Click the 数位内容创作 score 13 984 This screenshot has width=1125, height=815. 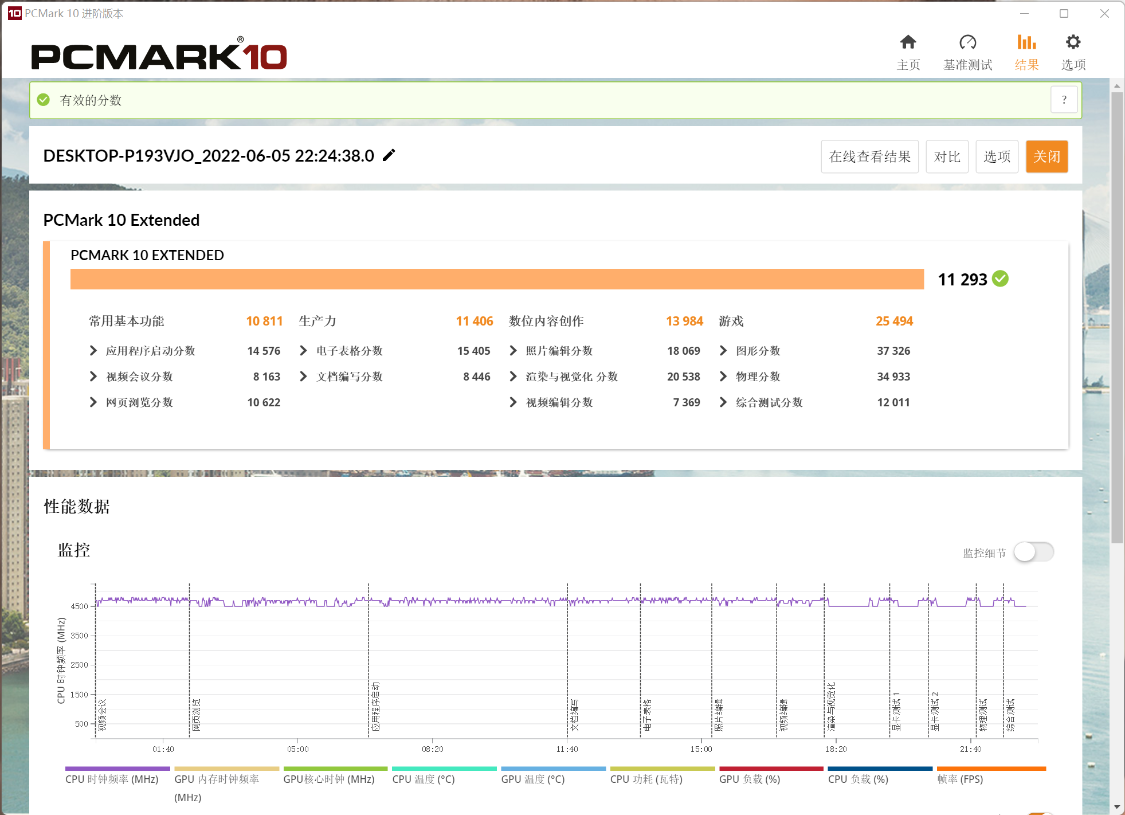(x=684, y=321)
